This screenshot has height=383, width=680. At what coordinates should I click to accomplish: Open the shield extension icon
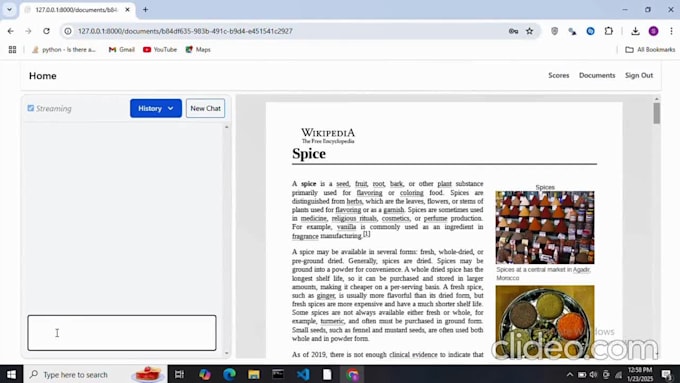click(554, 31)
